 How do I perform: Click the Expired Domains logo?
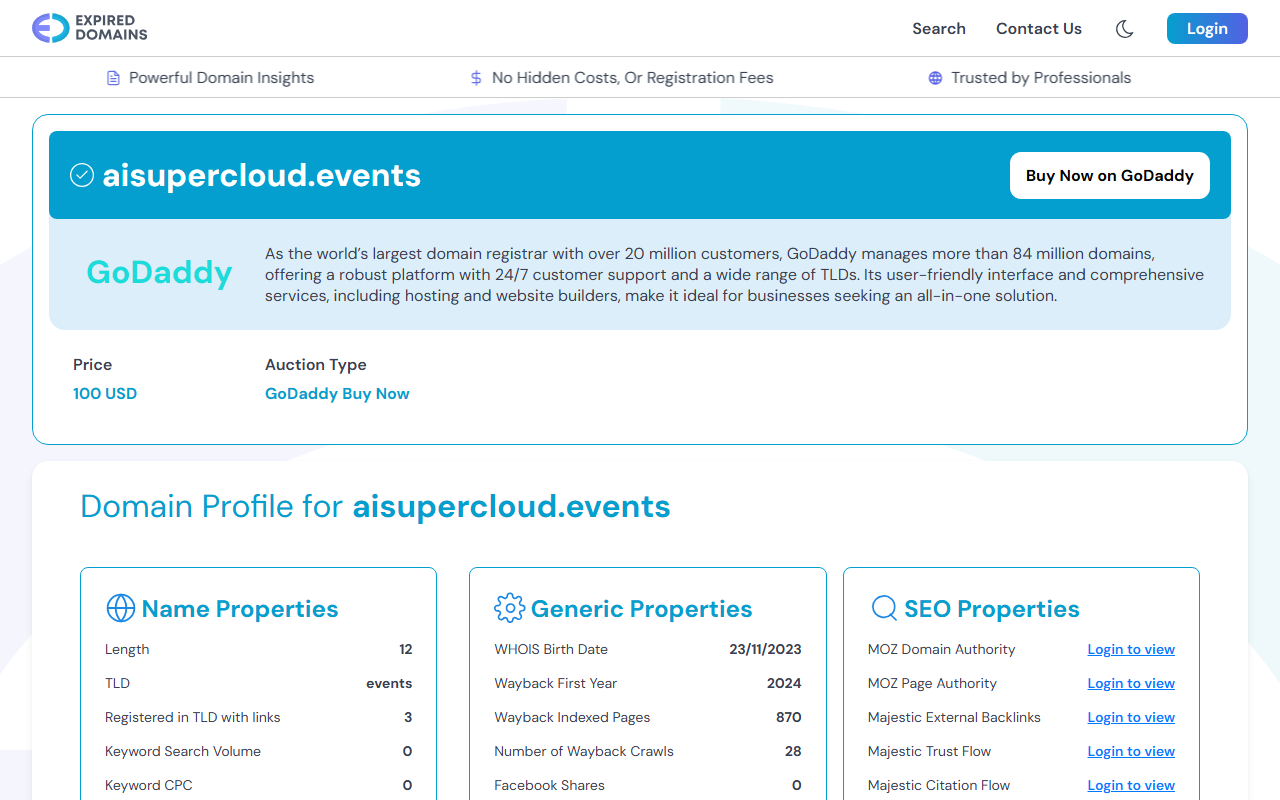tap(90, 28)
